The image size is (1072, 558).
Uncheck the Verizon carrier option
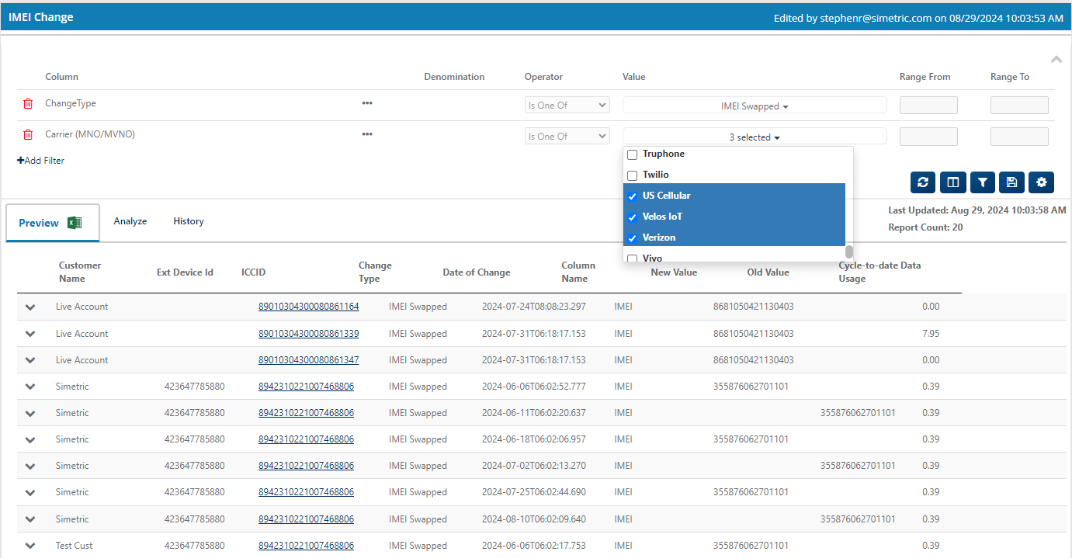tap(632, 239)
